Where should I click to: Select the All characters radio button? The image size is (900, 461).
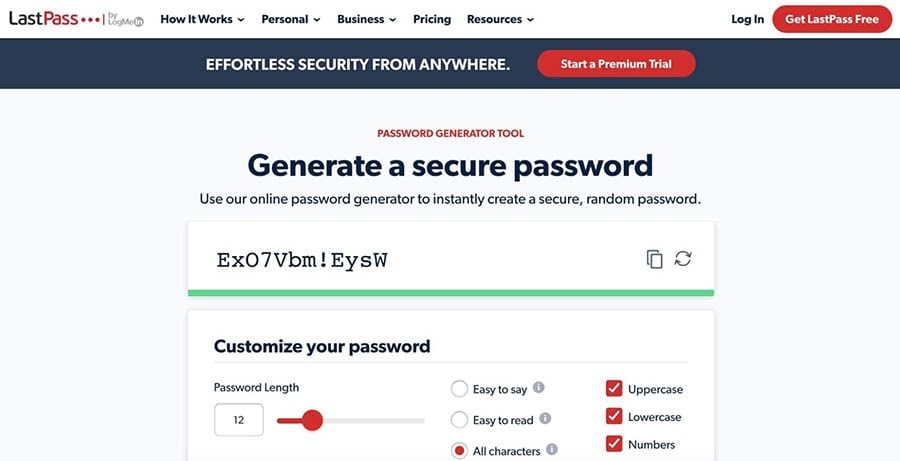pyautogui.click(x=460, y=451)
